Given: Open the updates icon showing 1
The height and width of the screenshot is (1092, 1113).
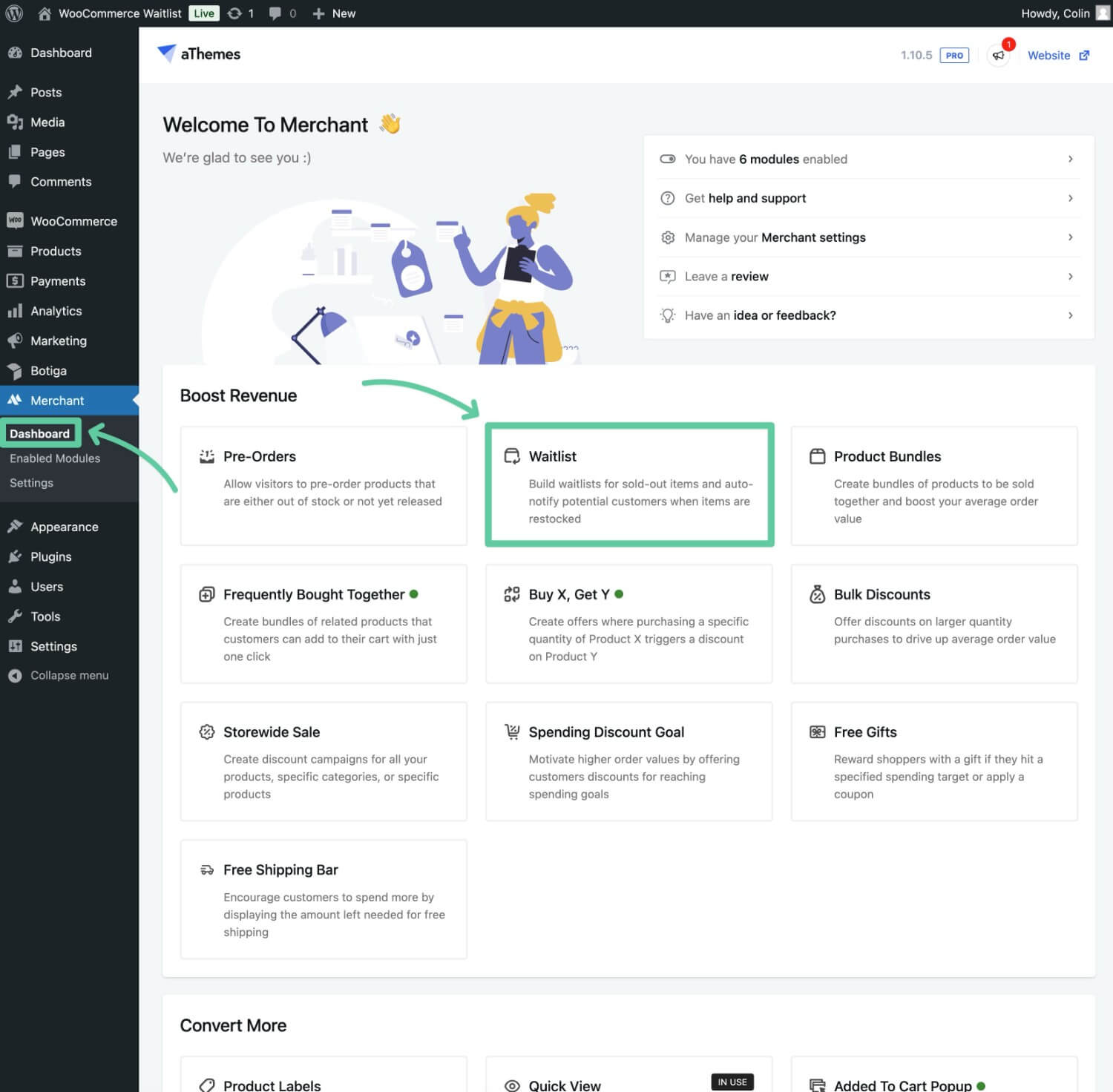Looking at the screenshot, I should pyautogui.click(x=234, y=13).
